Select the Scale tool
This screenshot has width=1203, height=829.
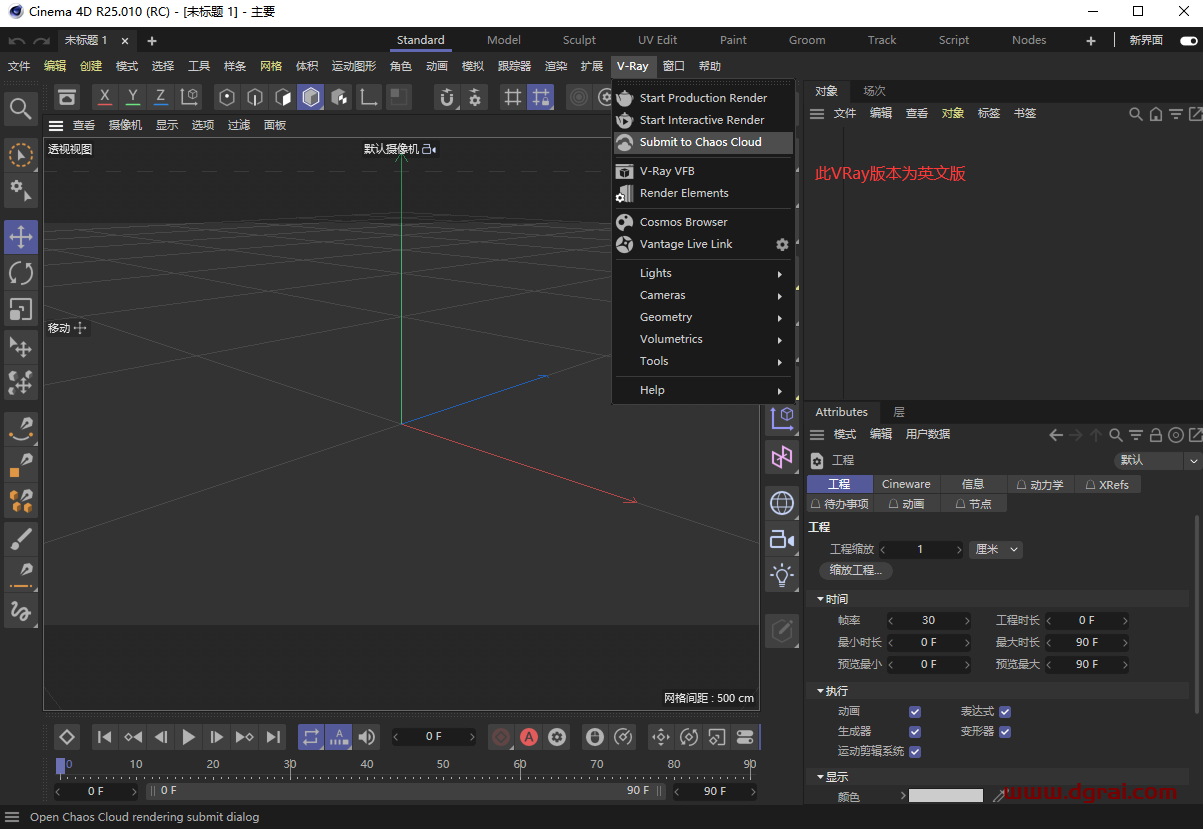coord(20,309)
